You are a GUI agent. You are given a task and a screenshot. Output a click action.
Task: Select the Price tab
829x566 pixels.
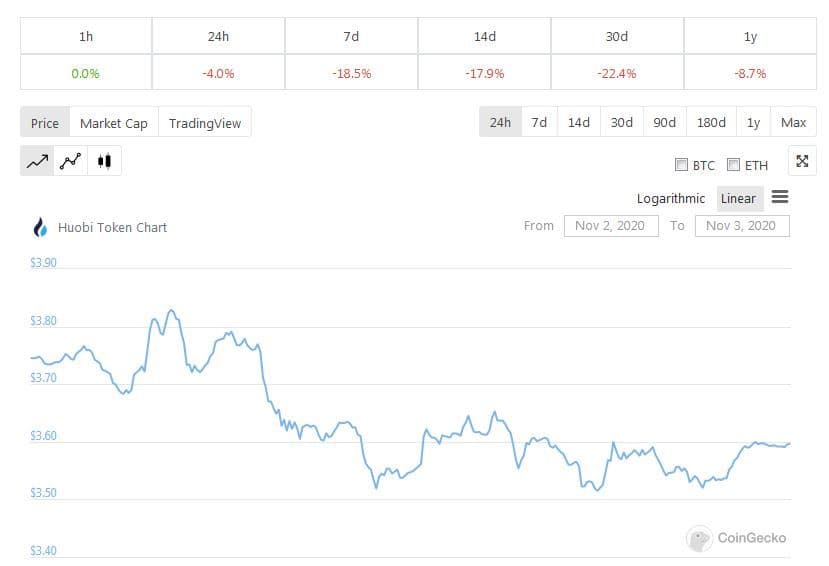point(45,123)
